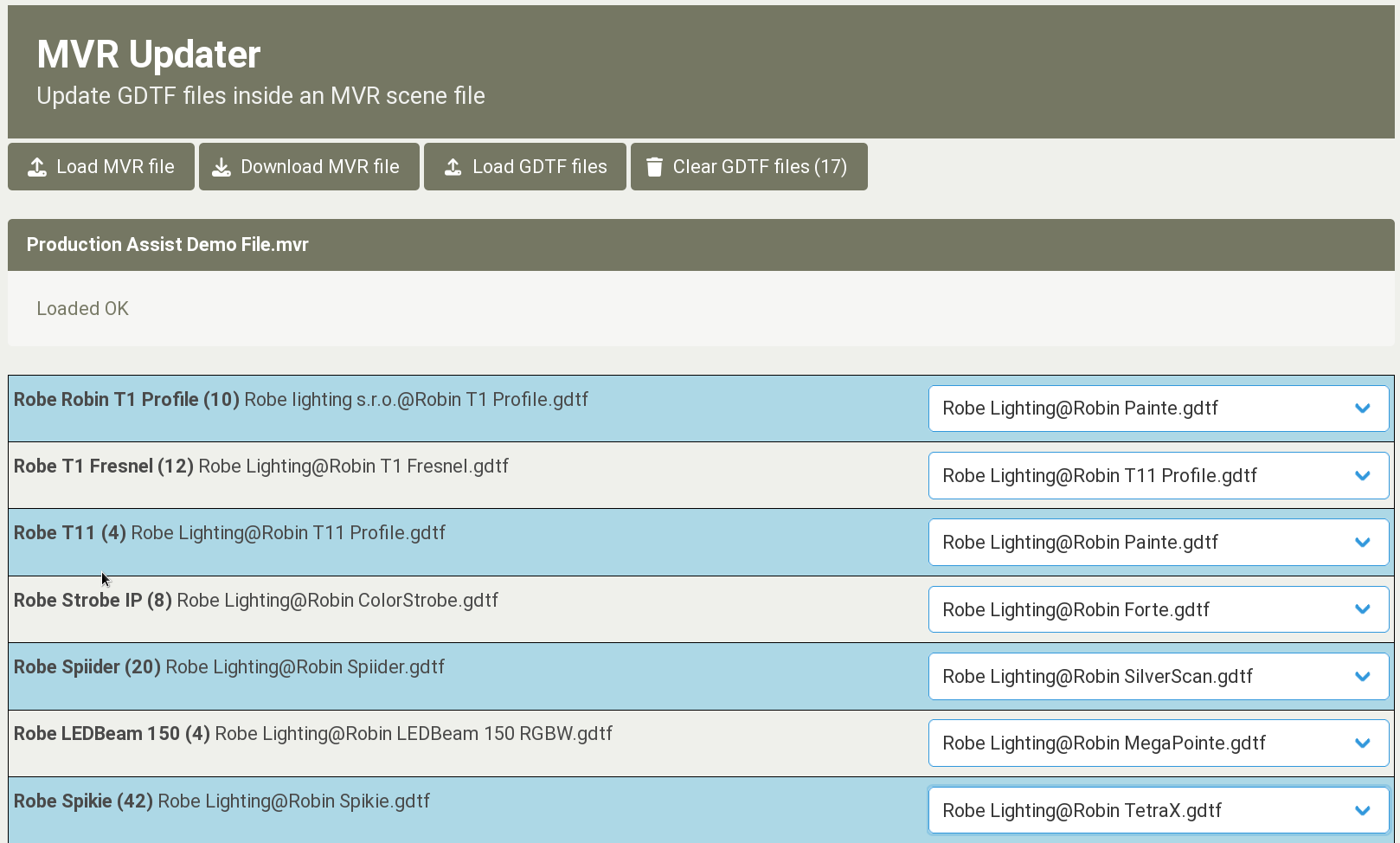This screenshot has height=843, width=1400.
Task: Open the dropdown for Robe T1 Fresnel row
Action: point(1159,476)
